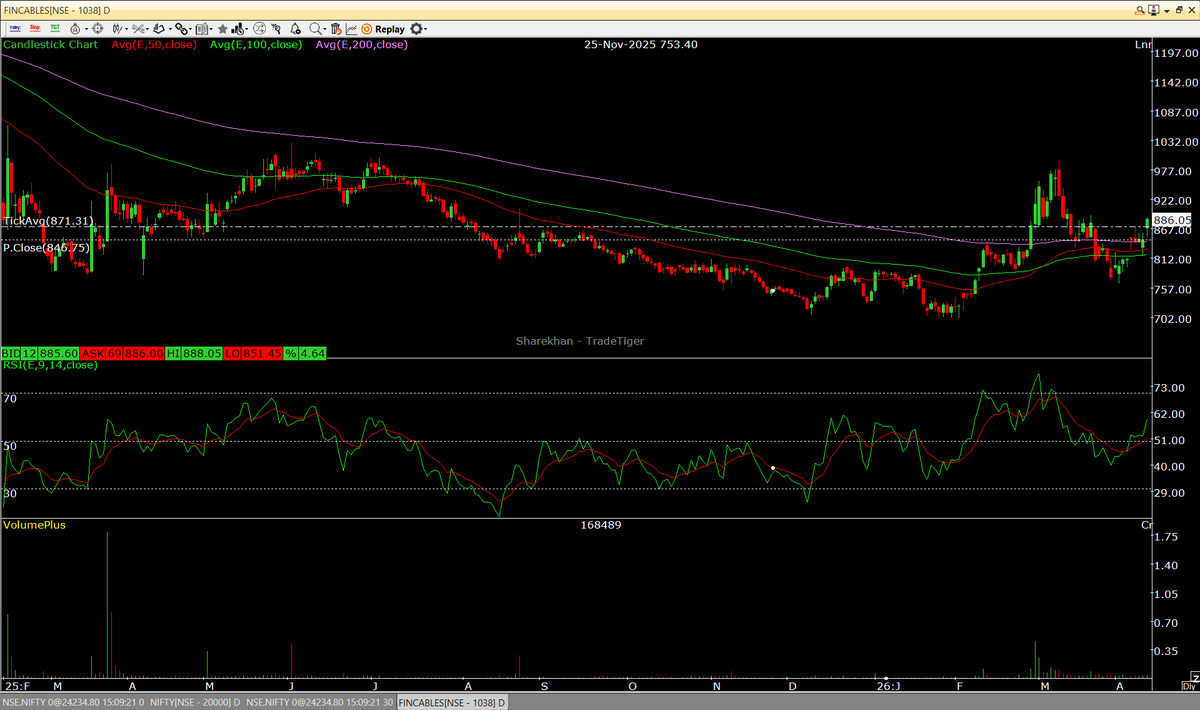
Task: Click the Cr label on the volume axis
Action: pos(1146,525)
